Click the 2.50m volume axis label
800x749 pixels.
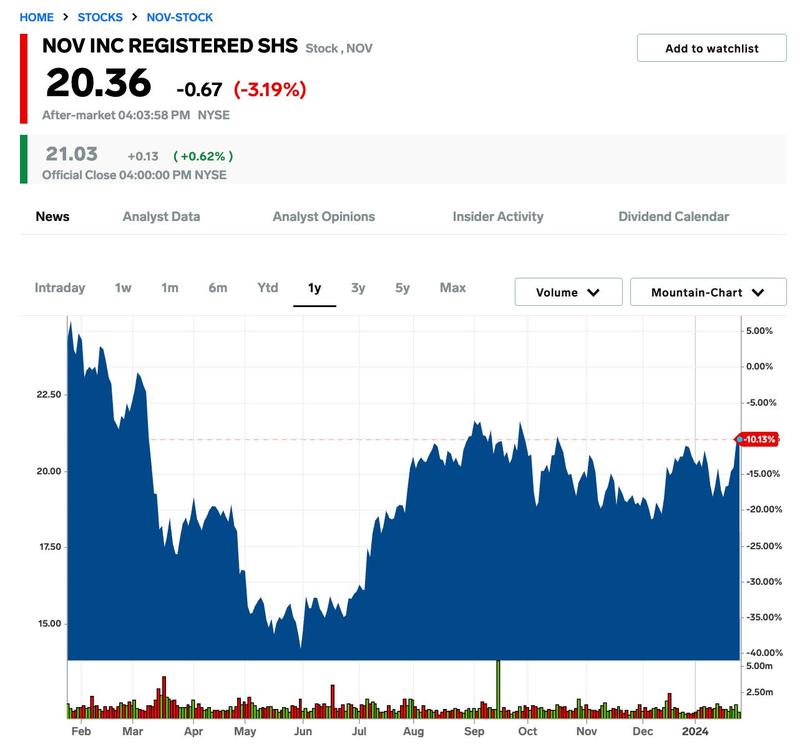click(x=759, y=692)
